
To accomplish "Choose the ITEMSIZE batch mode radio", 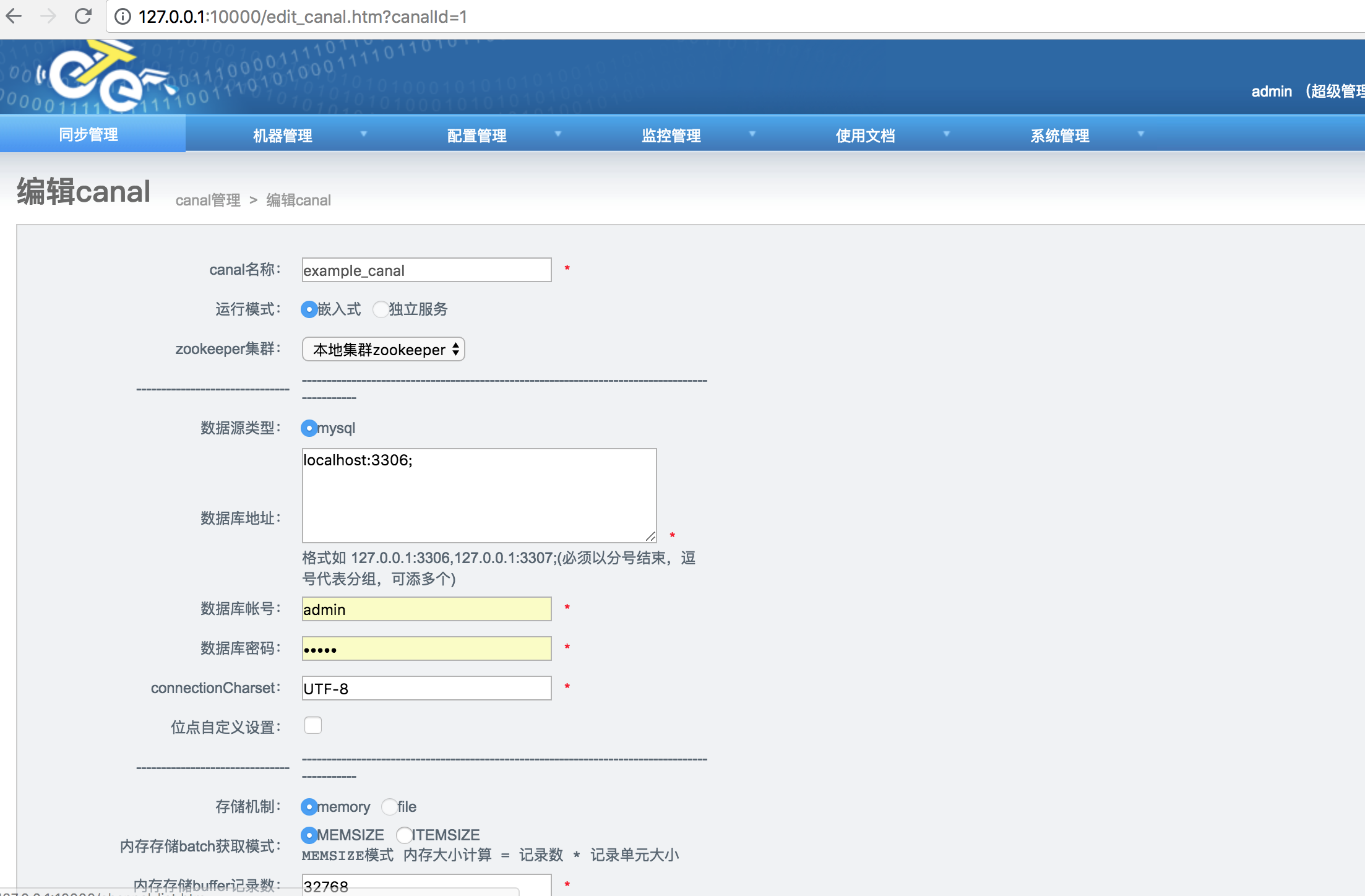I will pos(404,835).
